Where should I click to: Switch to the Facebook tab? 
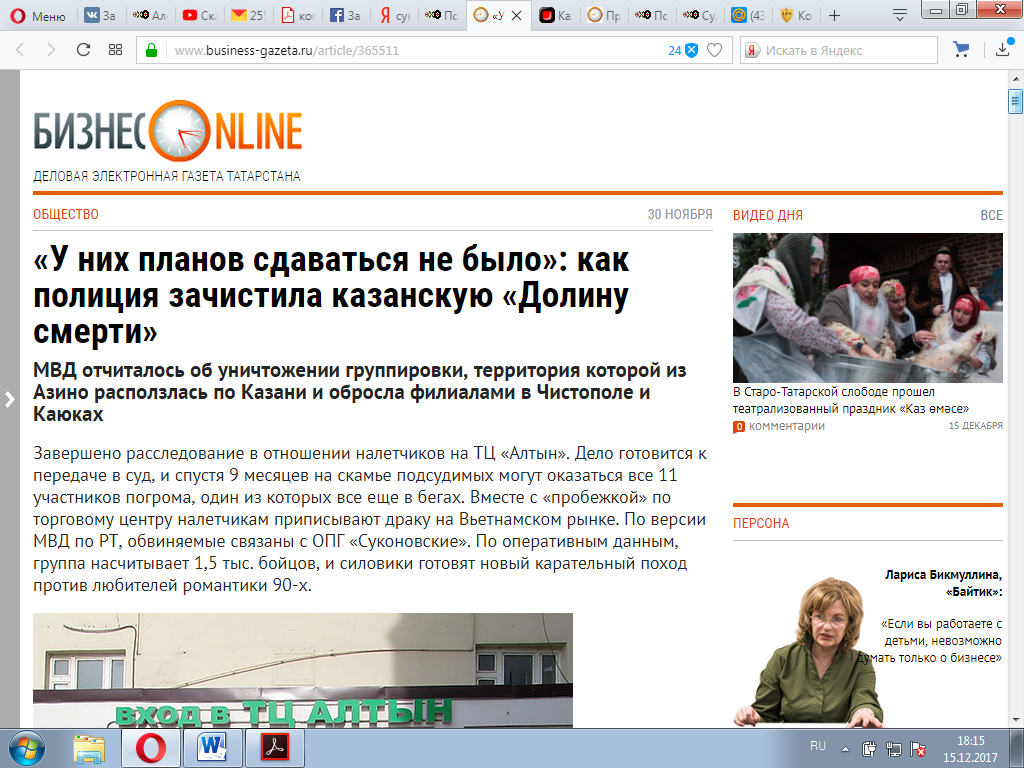tap(344, 16)
